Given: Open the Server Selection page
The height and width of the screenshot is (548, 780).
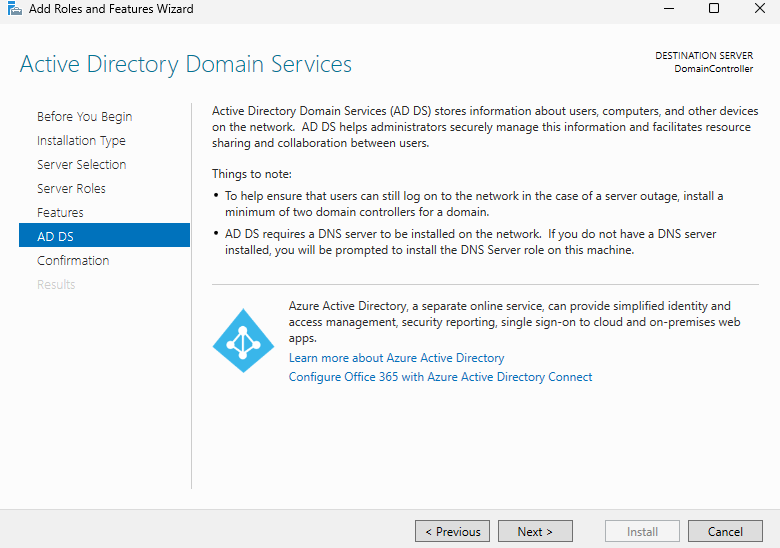Looking at the screenshot, I should pyautogui.click(x=81, y=165).
